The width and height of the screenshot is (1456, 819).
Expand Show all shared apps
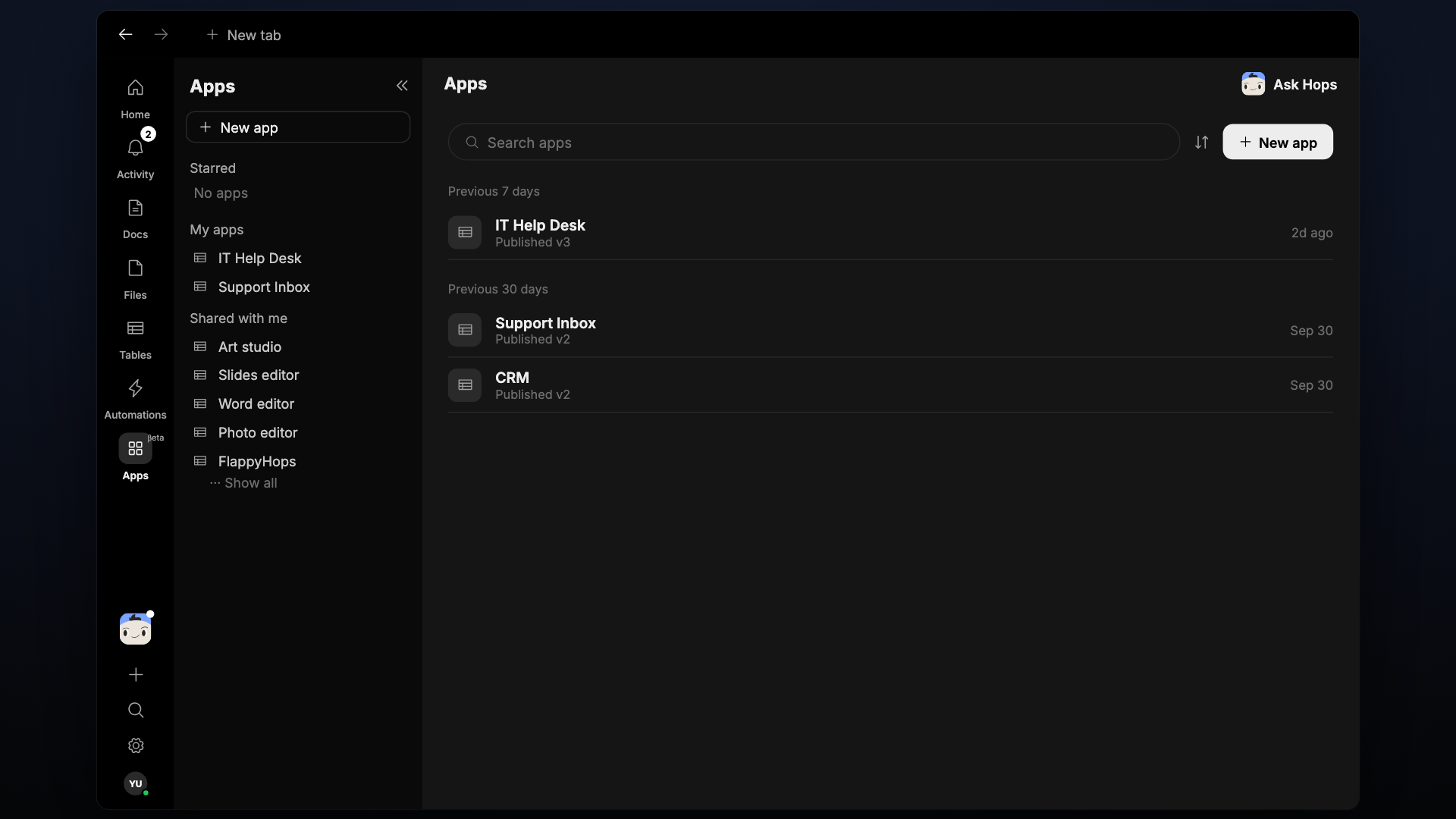pos(243,483)
